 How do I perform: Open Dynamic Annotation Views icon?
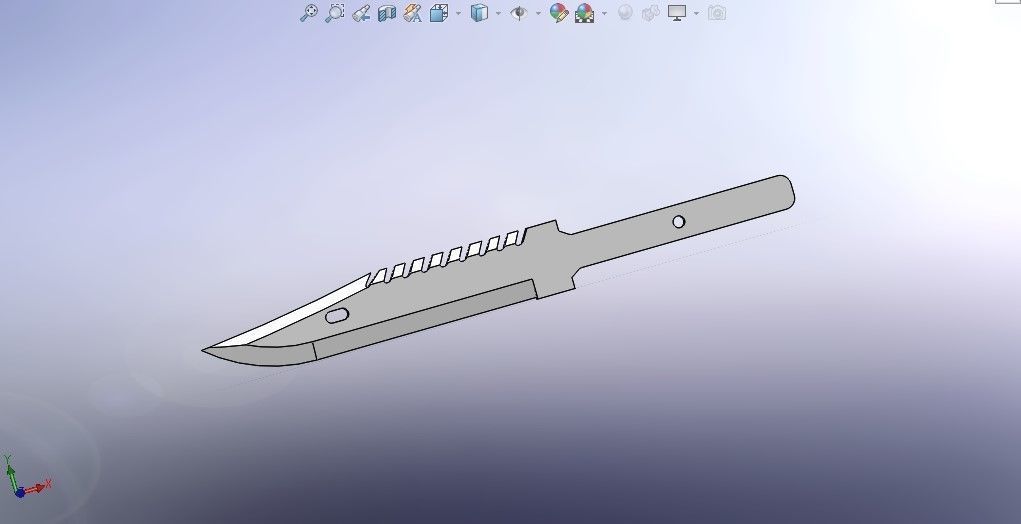point(413,13)
